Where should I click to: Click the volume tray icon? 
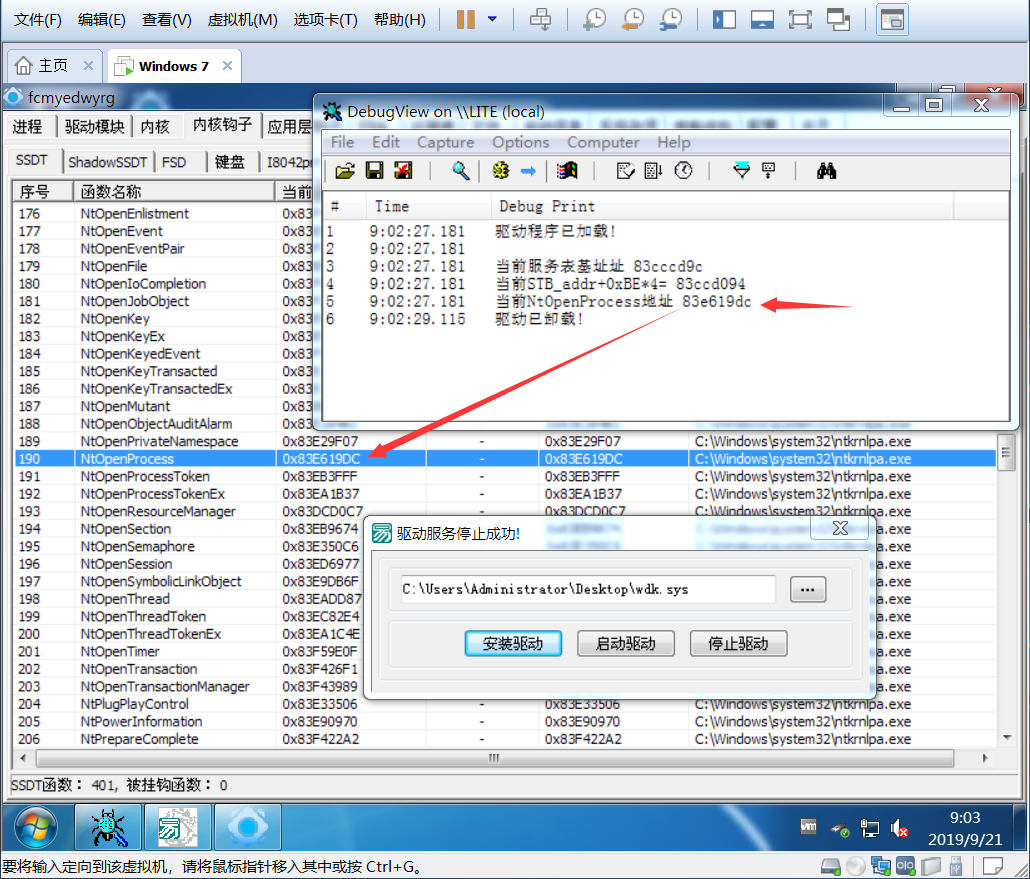point(899,828)
